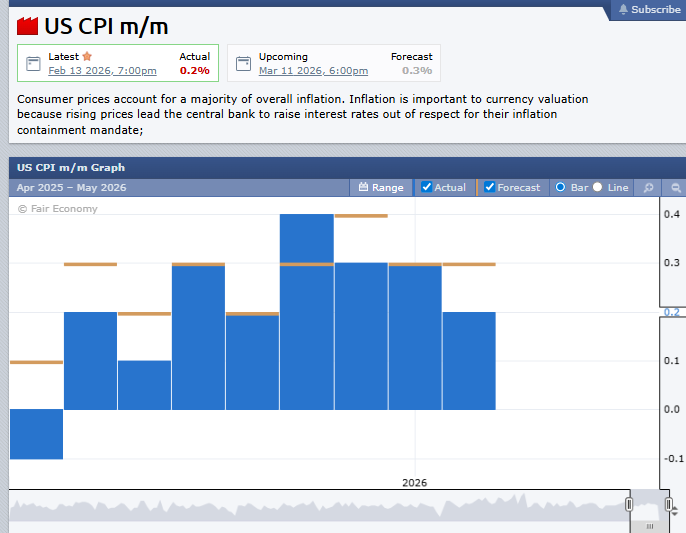The image size is (686, 533).
Task: Select the Line radio button
Action: [597, 187]
